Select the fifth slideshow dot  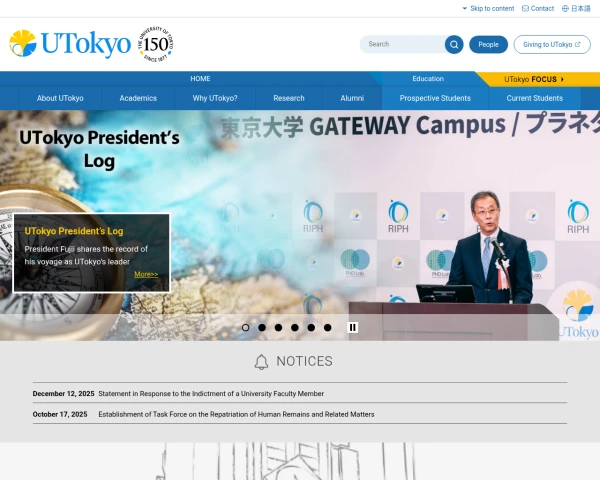pyautogui.click(x=311, y=328)
